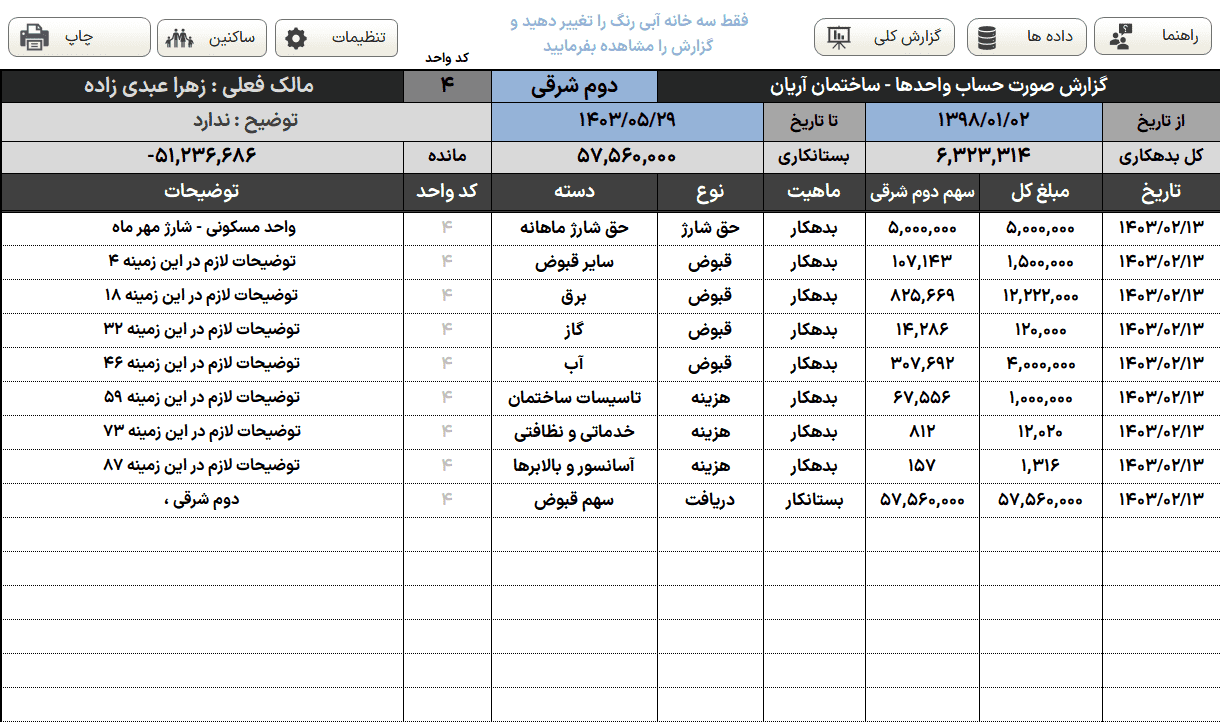Click share amount ۶۷,۵۵۶
Image resolution: width=1221 pixels, height=722 pixels.
tap(922, 398)
